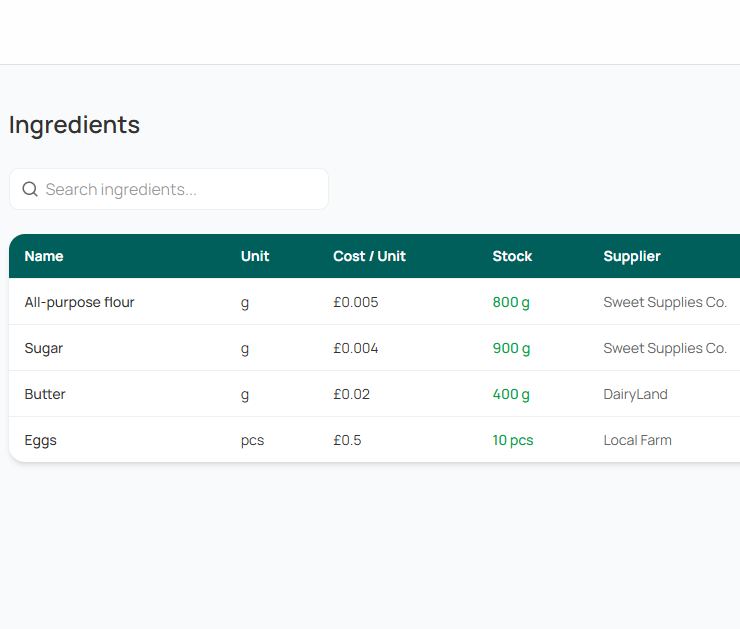
Task: Click the Local Farm supplier cell
Action: (637, 440)
